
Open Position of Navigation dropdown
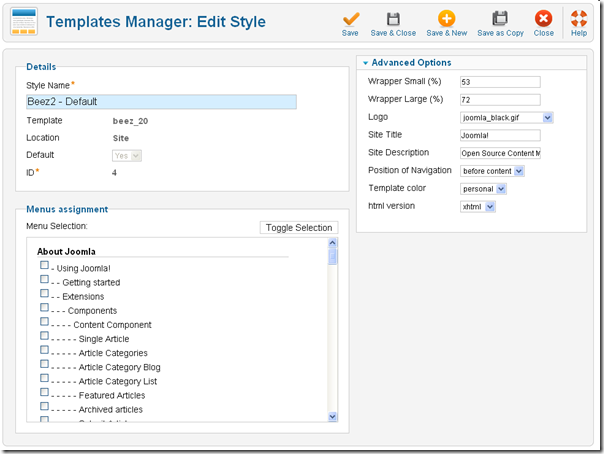pyautogui.click(x=492, y=171)
